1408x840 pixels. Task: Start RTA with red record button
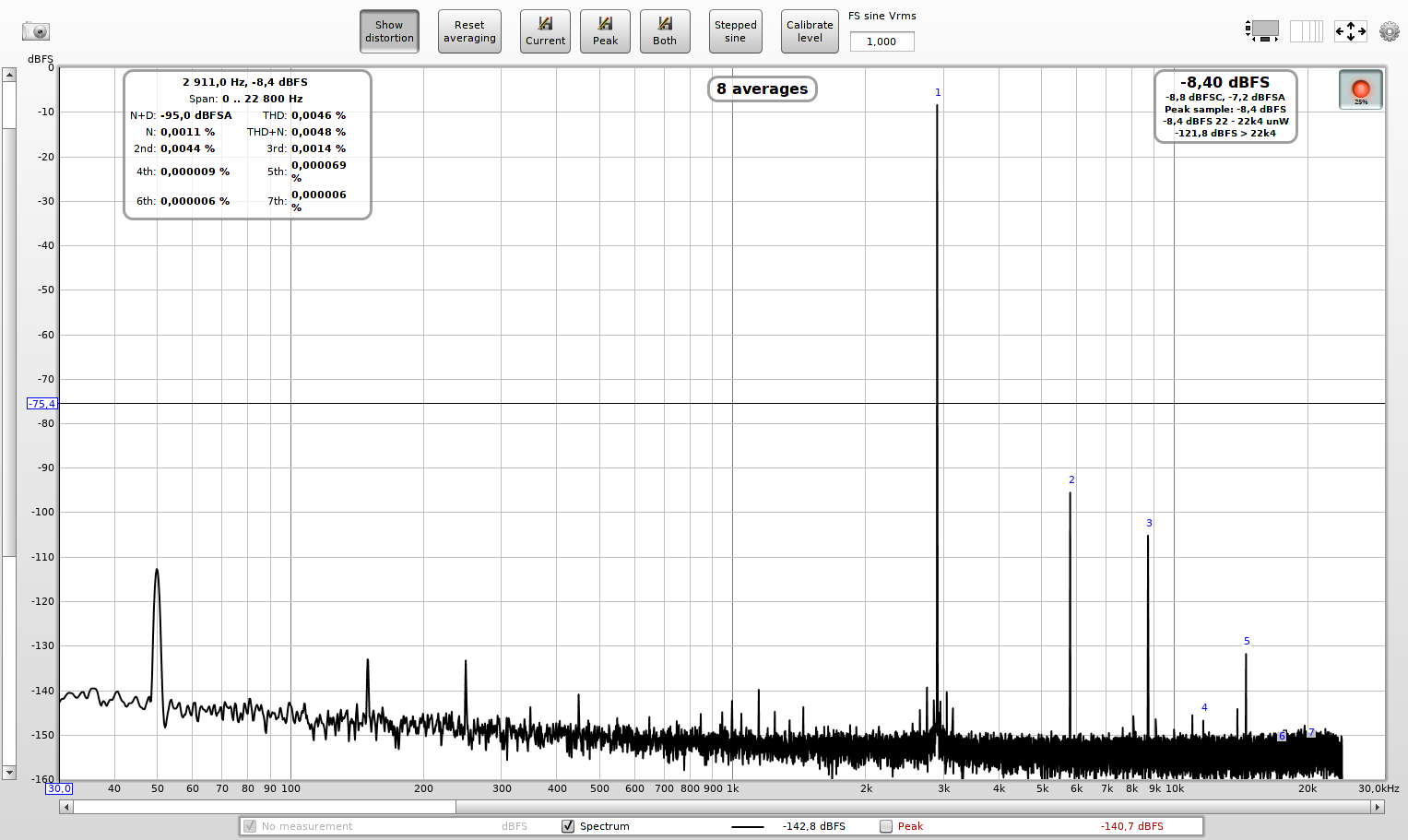[1360, 90]
